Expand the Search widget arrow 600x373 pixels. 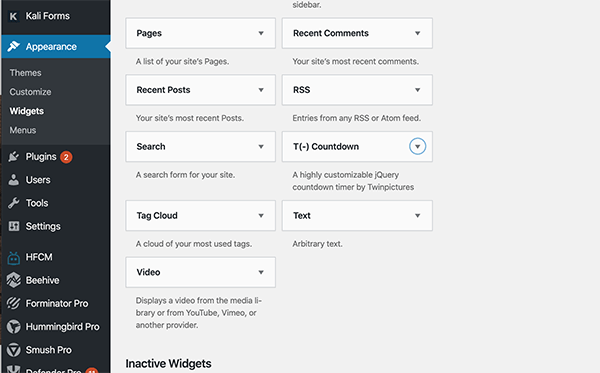[x=261, y=147]
